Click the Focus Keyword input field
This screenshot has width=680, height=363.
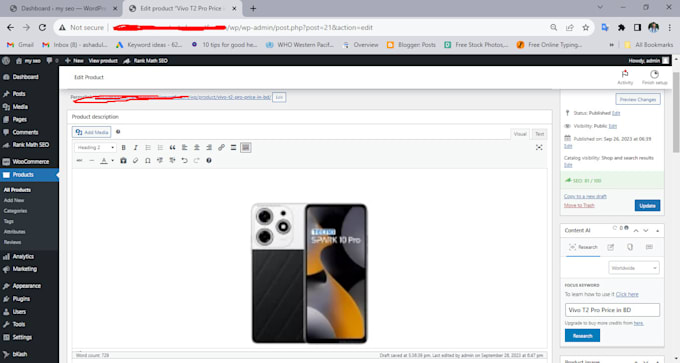(x=612, y=310)
